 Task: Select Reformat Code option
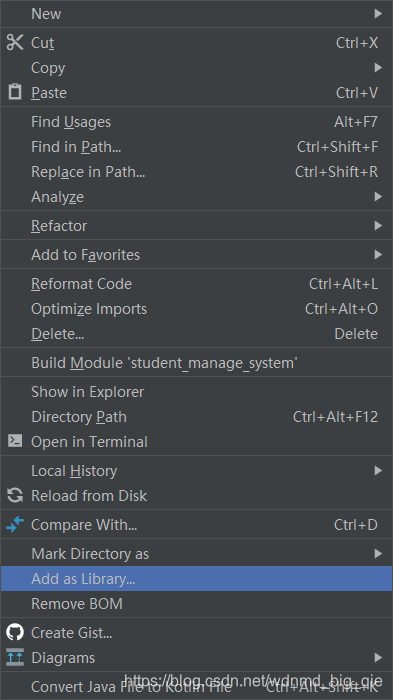196,283
